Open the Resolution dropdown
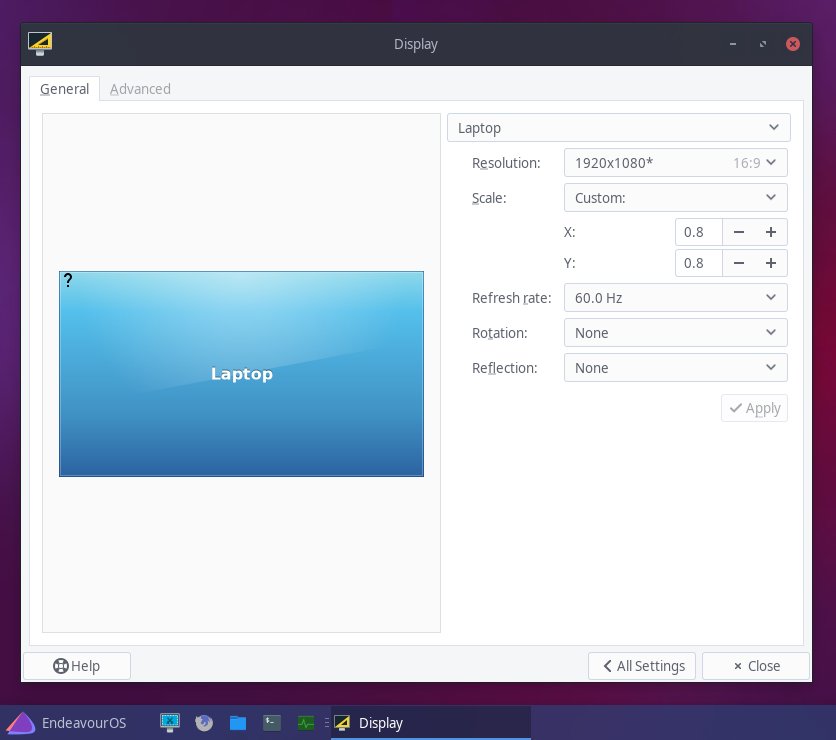Screen dimensions: 836x740 click(675, 162)
